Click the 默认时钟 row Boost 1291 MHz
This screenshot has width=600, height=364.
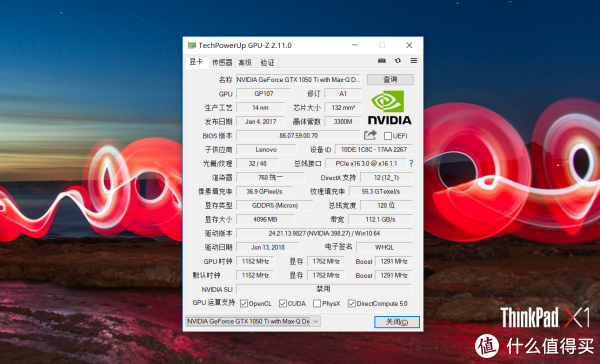pos(394,275)
